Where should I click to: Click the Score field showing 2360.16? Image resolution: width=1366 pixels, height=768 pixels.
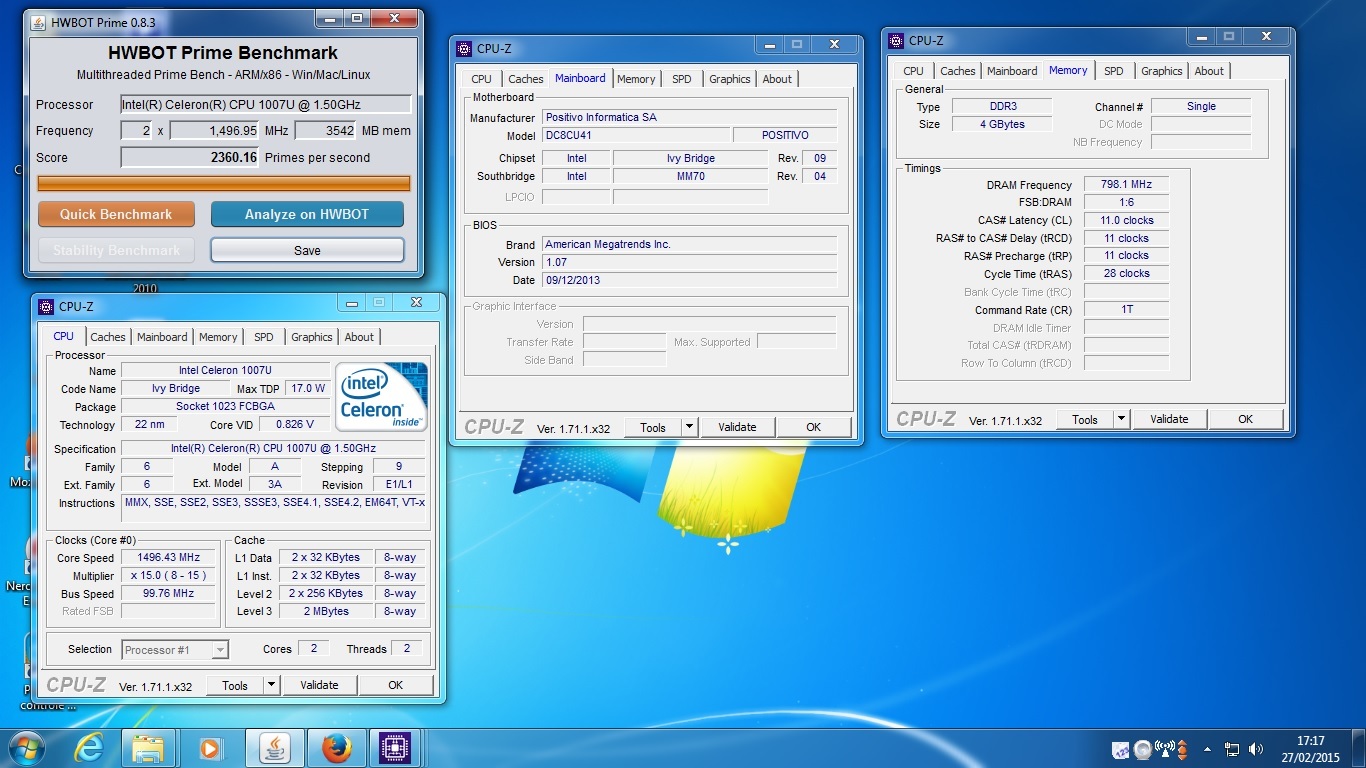[191, 157]
